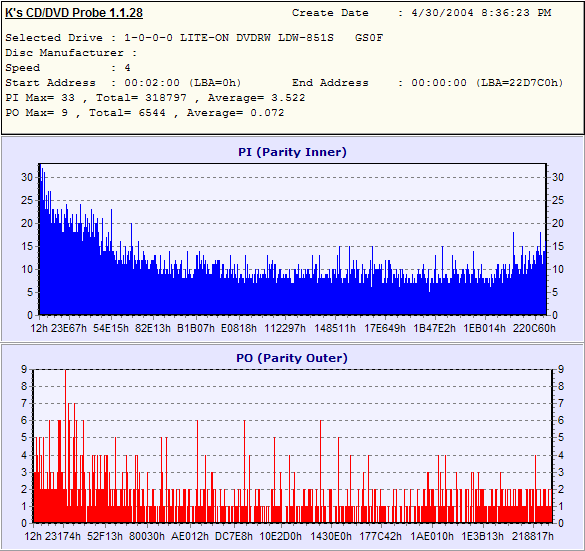The width and height of the screenshot is (585, 551).
Task: Click the PI Max= 33 statistics line
Action: point(155,98)
